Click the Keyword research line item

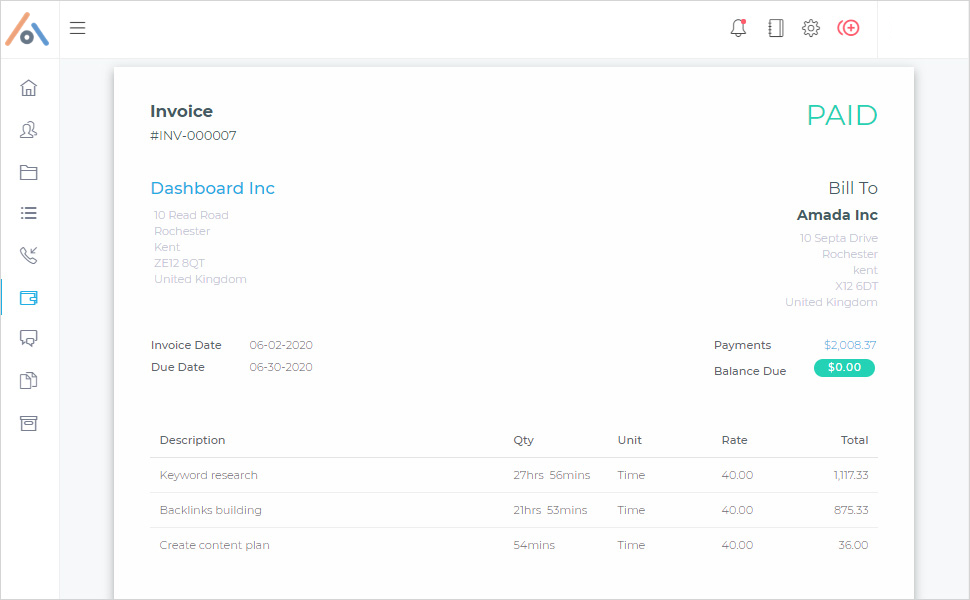(x=208, y=475)
